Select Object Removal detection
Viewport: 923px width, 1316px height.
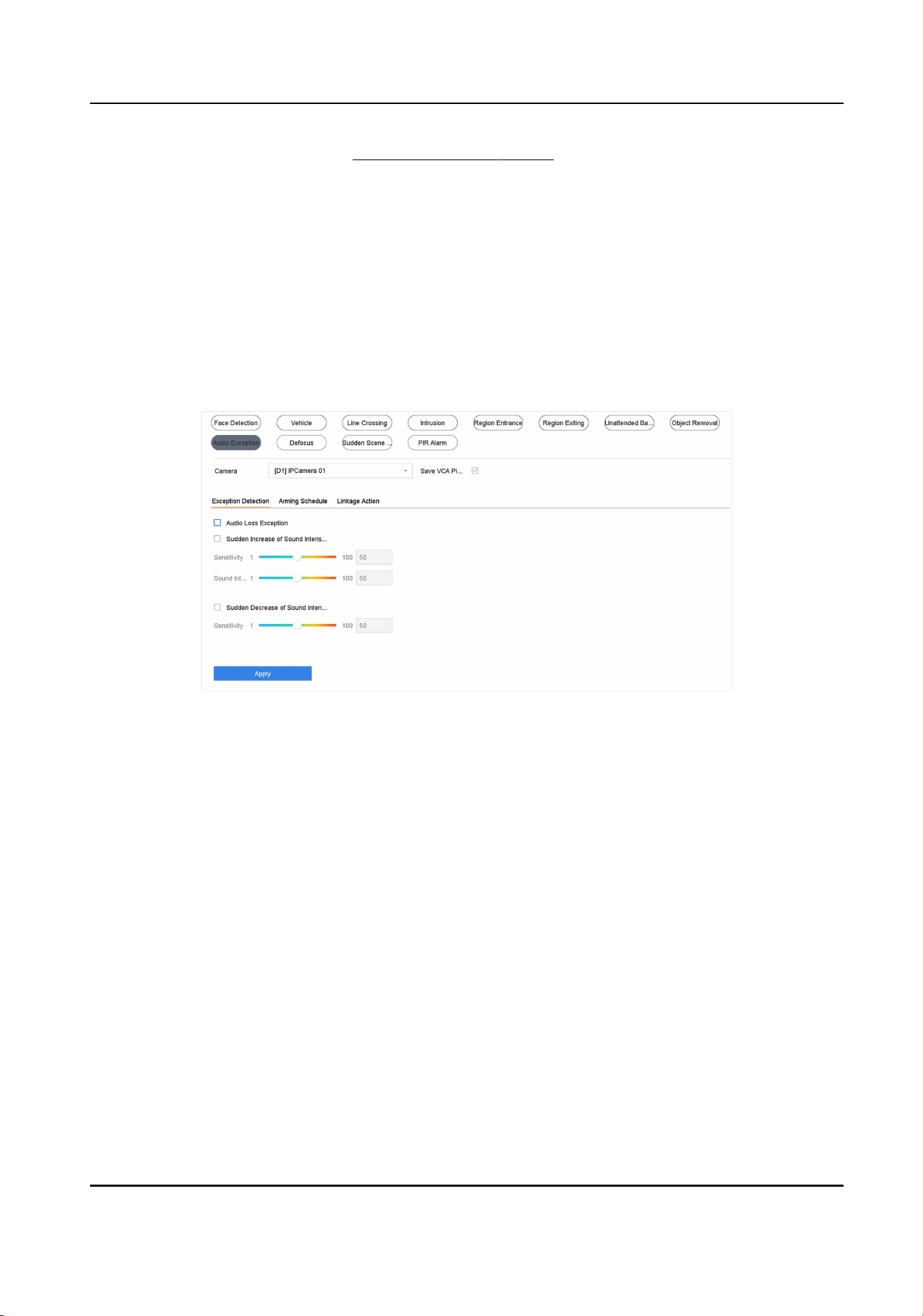coord(695,423)
